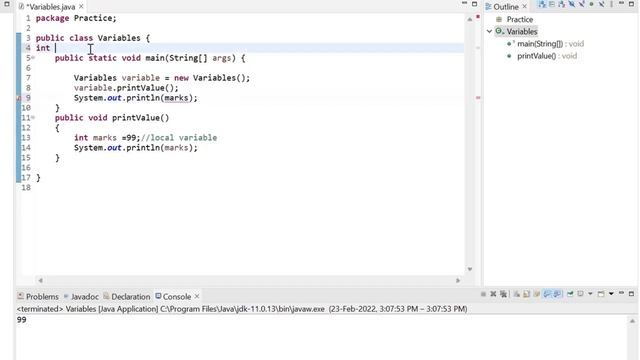Click 'package Practice;' on line 1
Image resolution: width=640 pixels, height=360 pixels.
76,18
